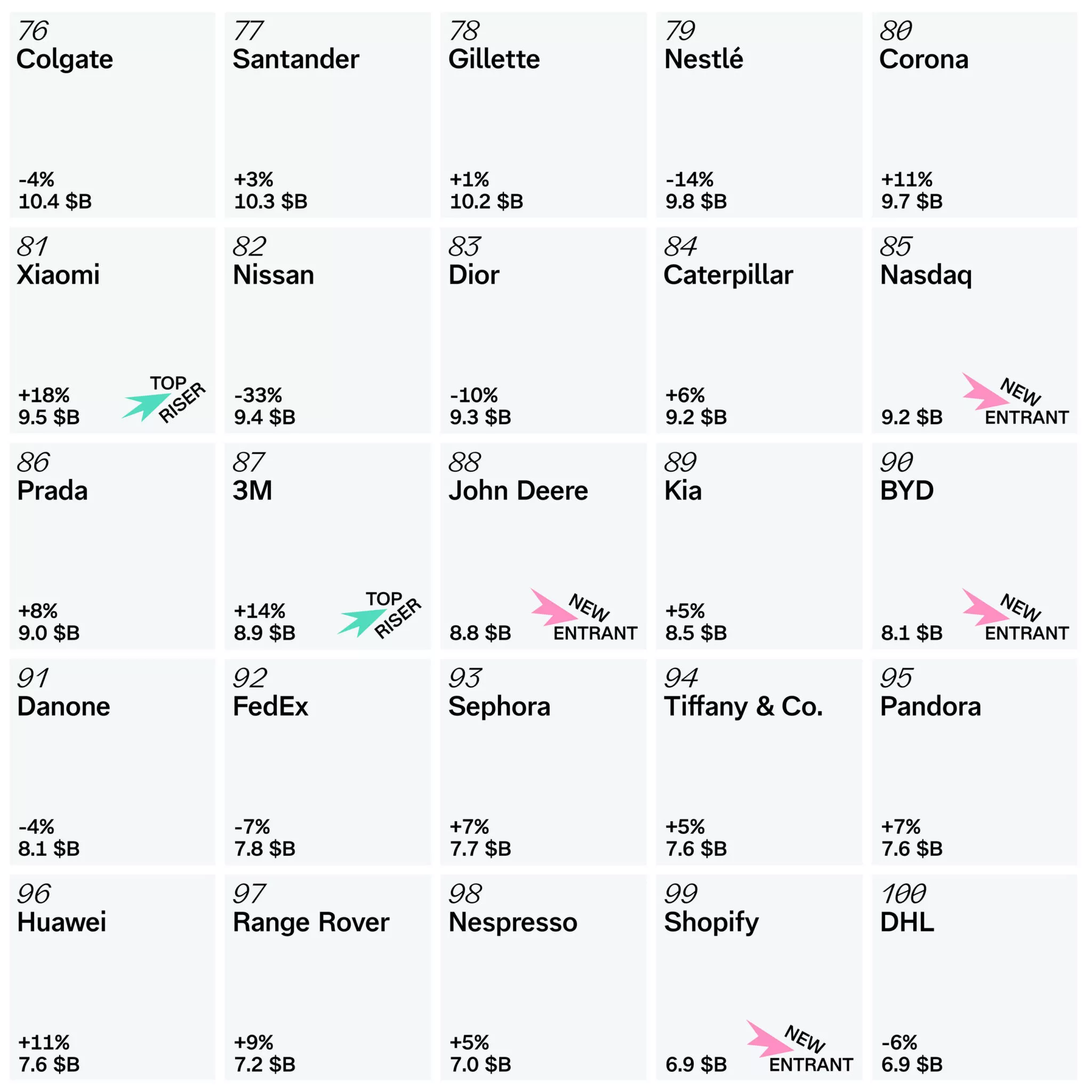This screenshot has height=1092, width=1092.
Task: Click the Nestlé brand name
Action: click(703, 59)
